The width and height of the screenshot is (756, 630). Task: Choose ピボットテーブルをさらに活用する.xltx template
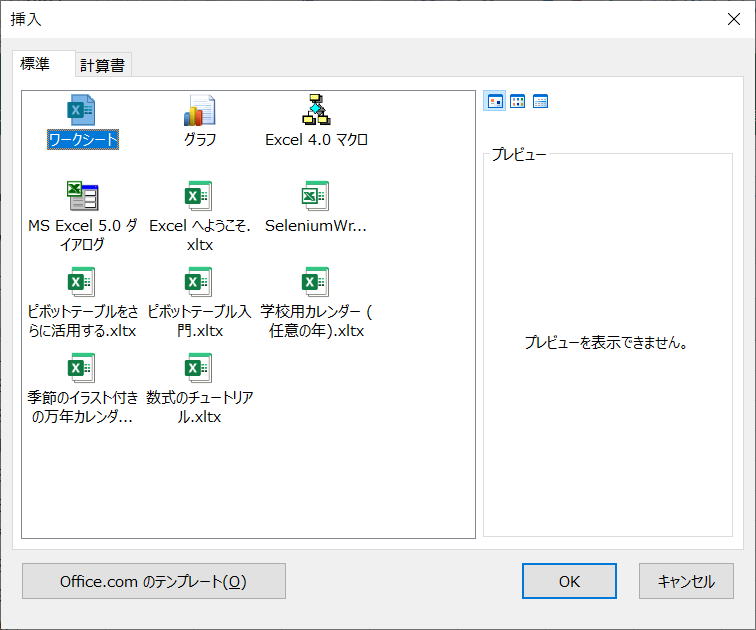click(x=82, y=282)
